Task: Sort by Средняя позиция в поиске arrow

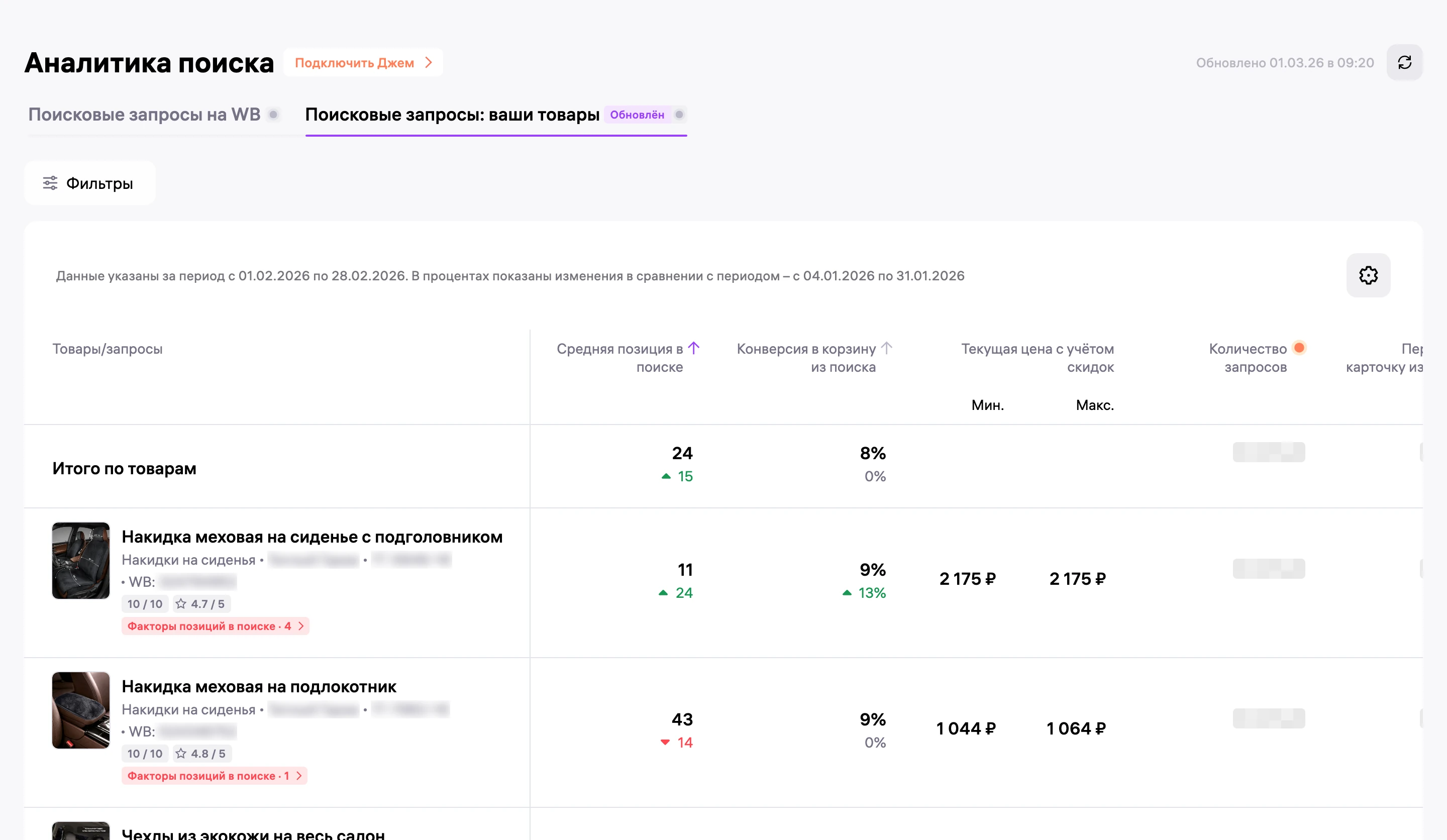Action: [694, 348]
